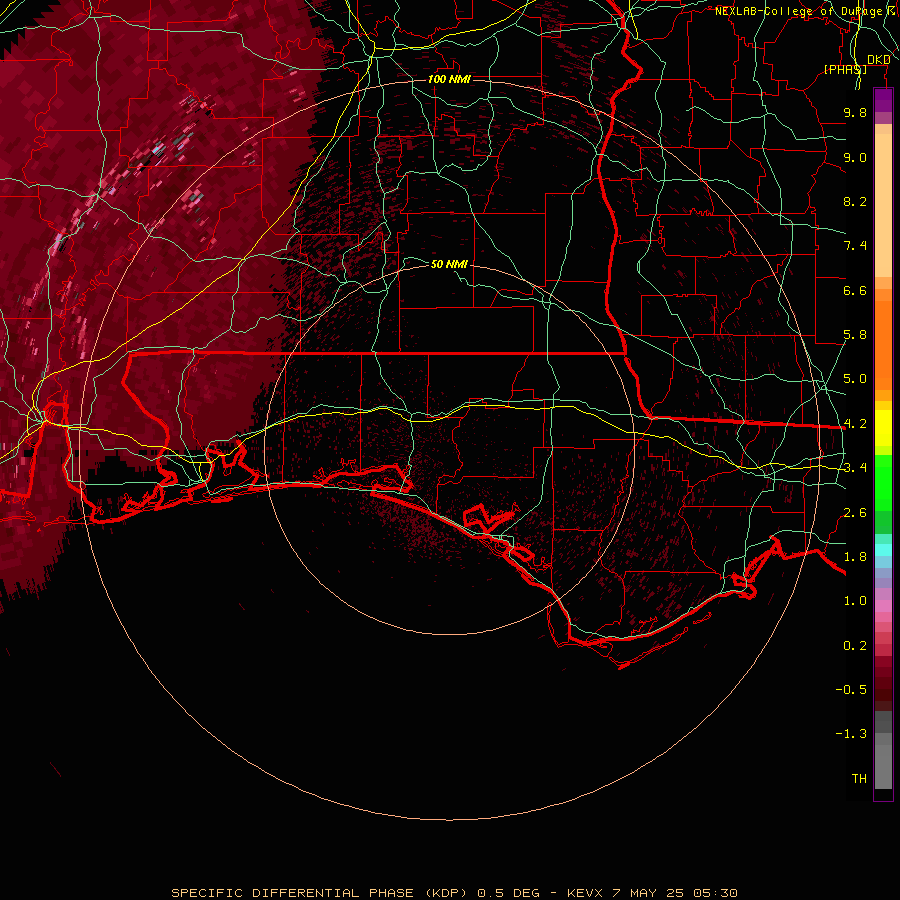Click the -1.3 value on the color scale
Screen dimensions: 900x900
tap(851, 734)
